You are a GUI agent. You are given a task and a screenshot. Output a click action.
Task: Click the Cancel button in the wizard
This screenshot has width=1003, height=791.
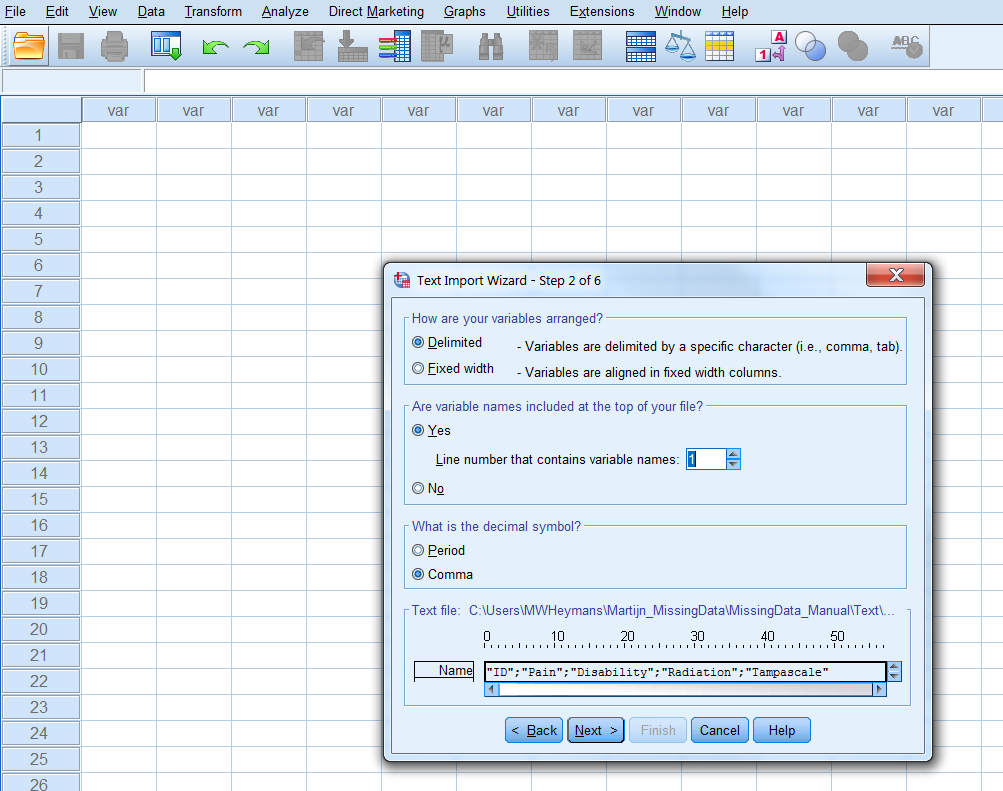(x=719, y=730)
